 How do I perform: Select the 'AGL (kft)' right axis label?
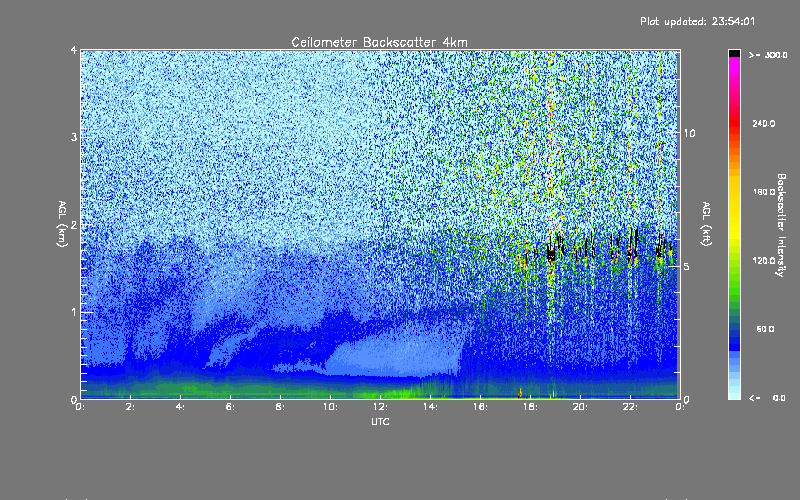pyautogui.click(x=706, y=224)
